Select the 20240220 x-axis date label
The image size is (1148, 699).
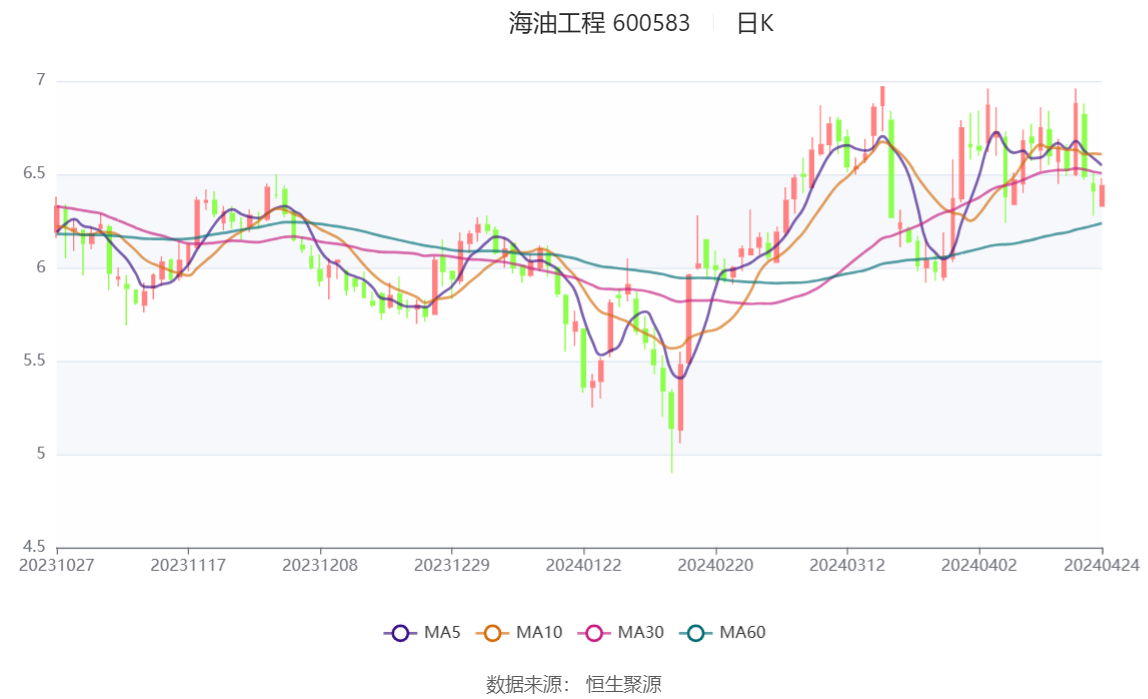tap(715, 565)
